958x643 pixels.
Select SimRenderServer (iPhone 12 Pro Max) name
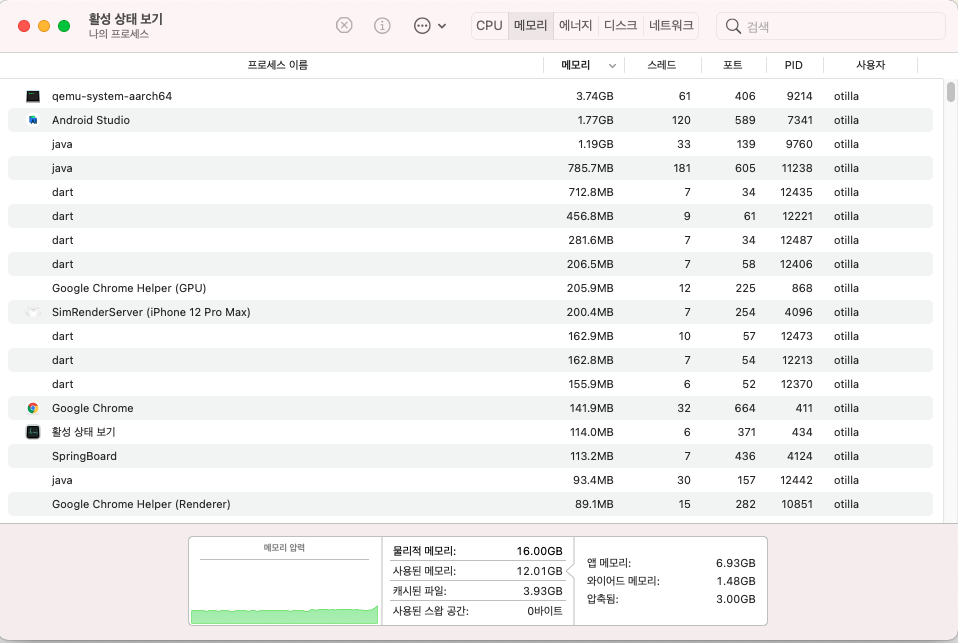pyautogui.click(x=151, y=312)
